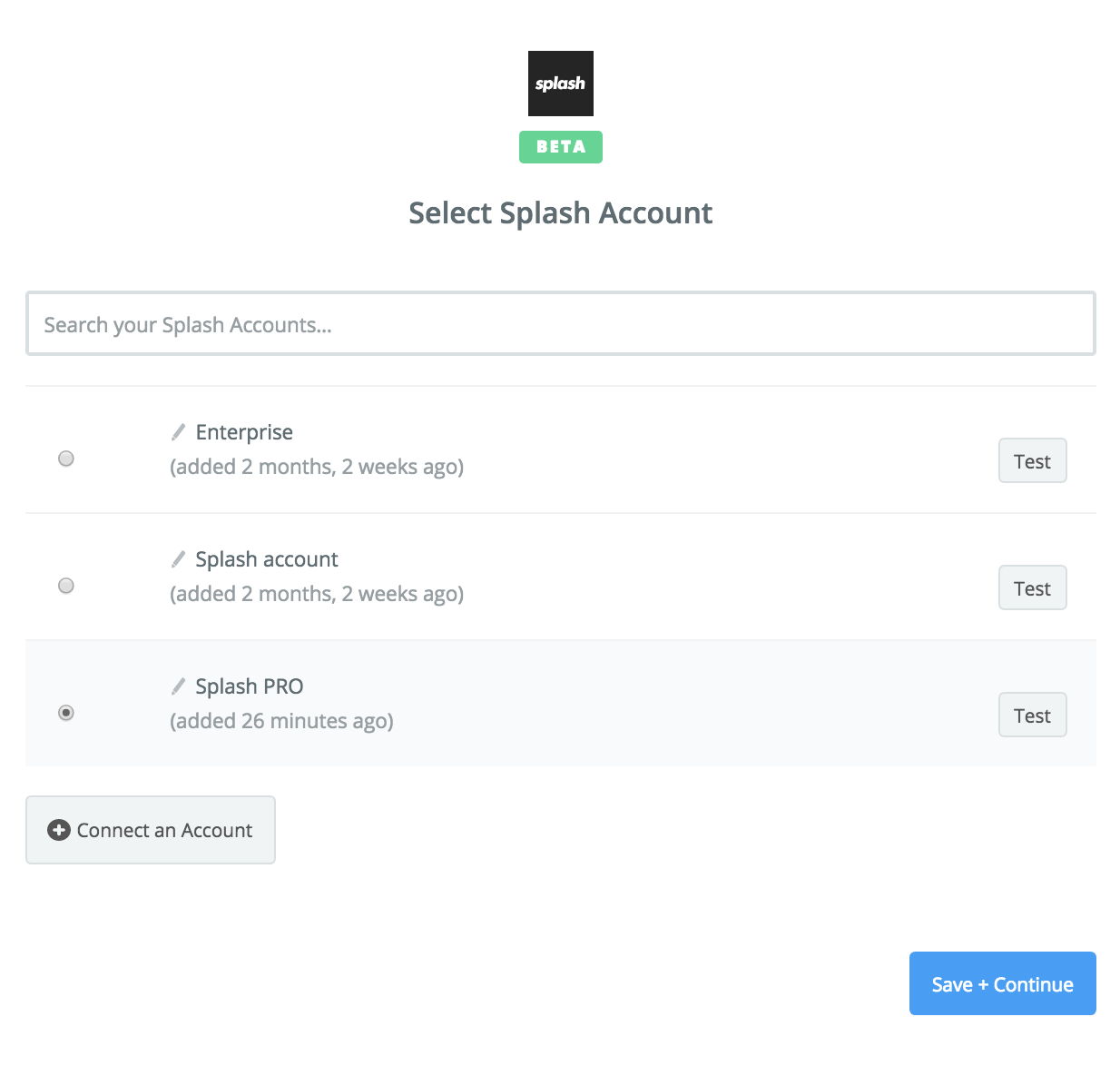Click Connect an Account button
Screen dimensions: 1120x1066
click(151, 830)
